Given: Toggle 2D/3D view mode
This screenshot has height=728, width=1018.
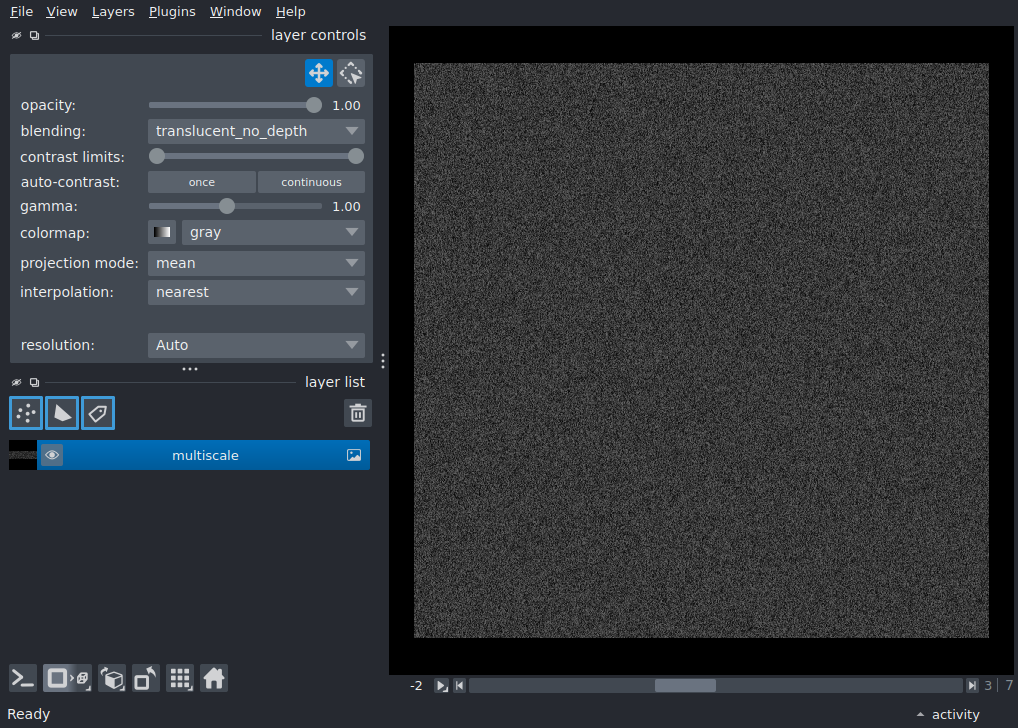Looking at the screenshot, I should click(68, 679).
